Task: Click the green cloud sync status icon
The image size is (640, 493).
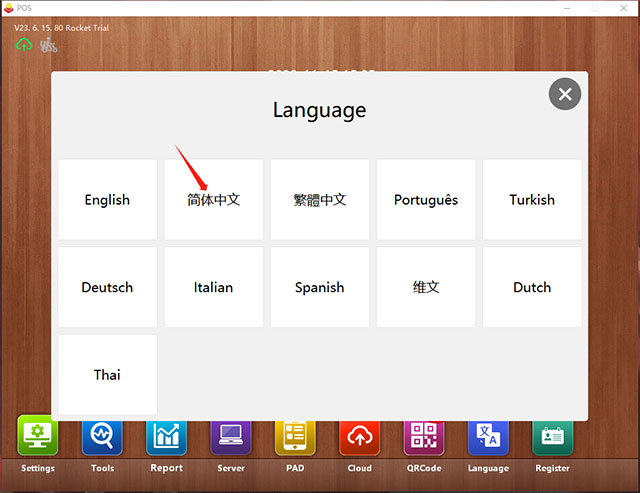Action: click(x=24, y=45)
